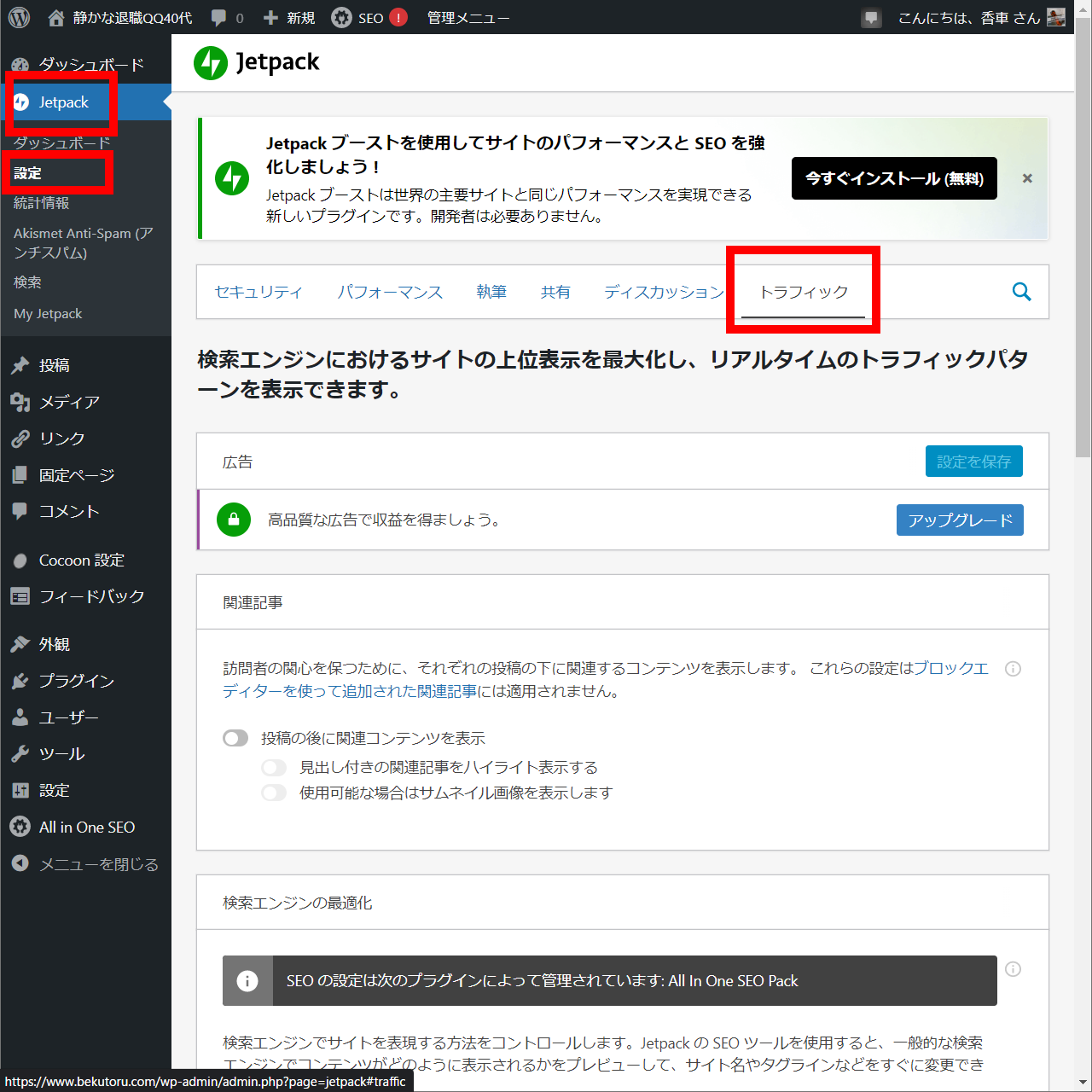Dismiss the Jetpack Boost banner
This screenshot has width=1092, height=1092.
coord(1027,178)
